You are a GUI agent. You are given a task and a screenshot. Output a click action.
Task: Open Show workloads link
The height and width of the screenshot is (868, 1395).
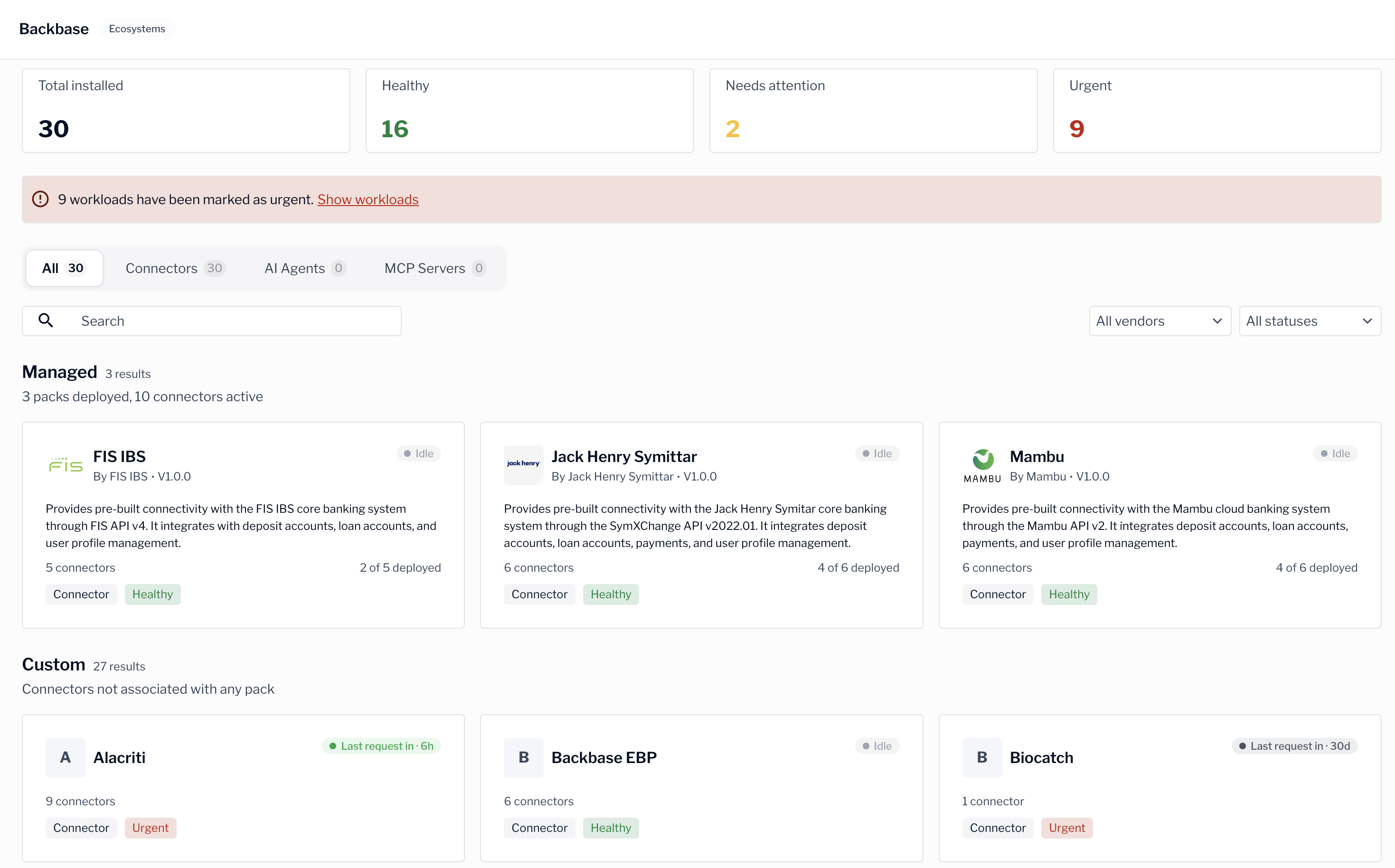pos(368,199)
